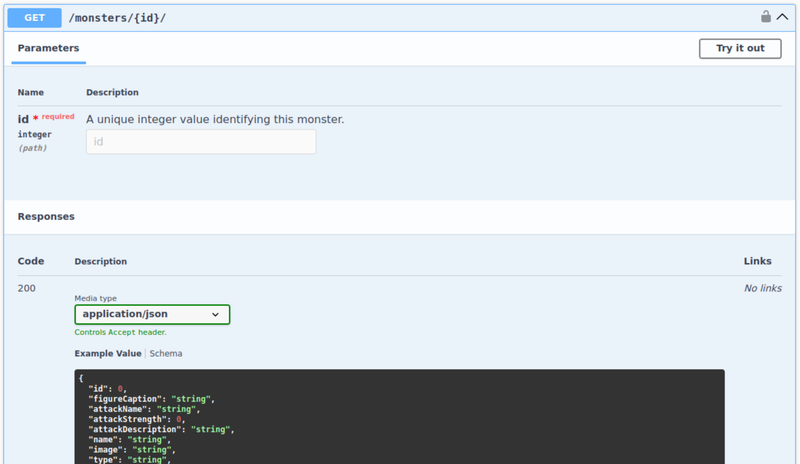
Task: Collapse the GET monsters endpoint with the chevron
Action: pyautogui.click(x=782, y=17)
